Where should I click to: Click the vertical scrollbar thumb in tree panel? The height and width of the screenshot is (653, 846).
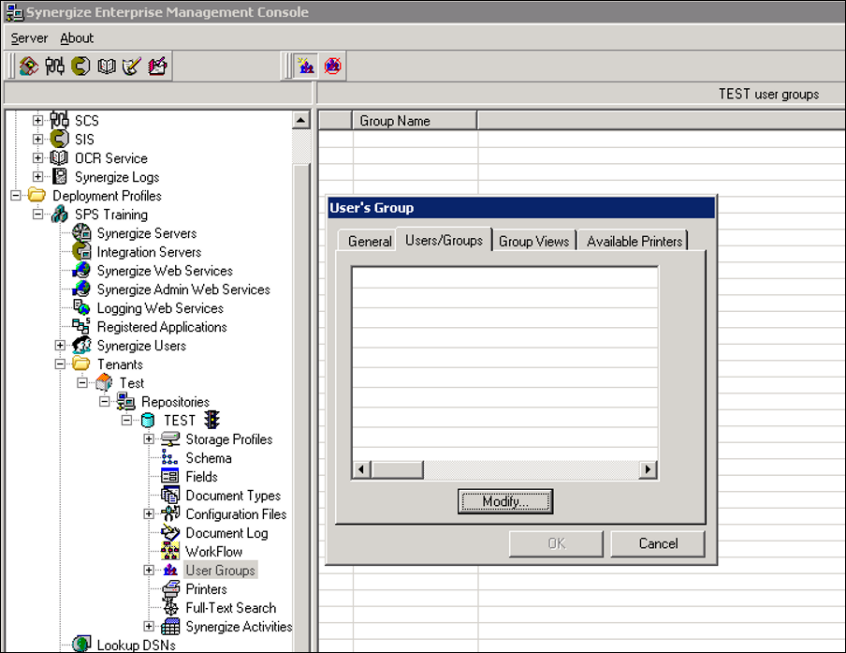pos(302,407)
